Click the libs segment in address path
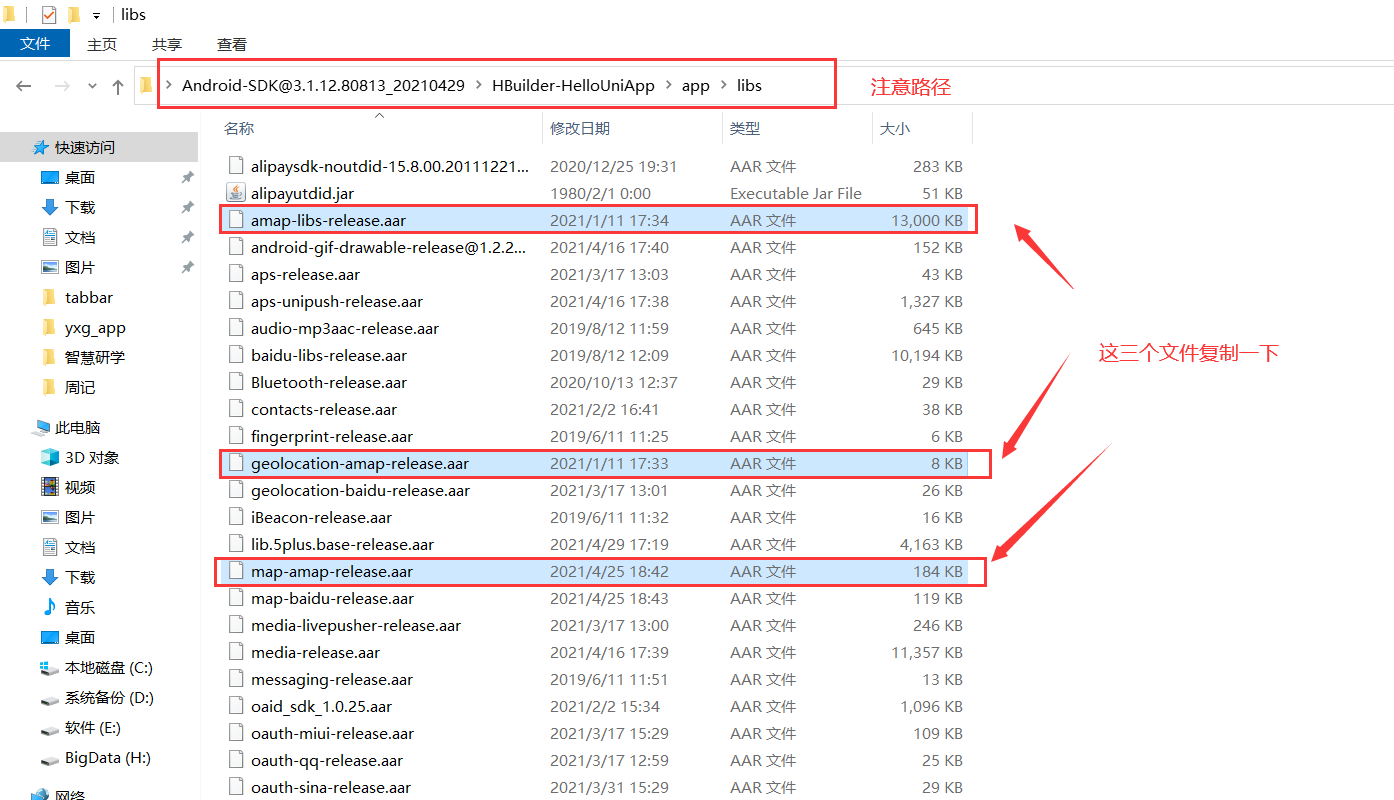This screenshot has width=1394, height=800. 749,86
